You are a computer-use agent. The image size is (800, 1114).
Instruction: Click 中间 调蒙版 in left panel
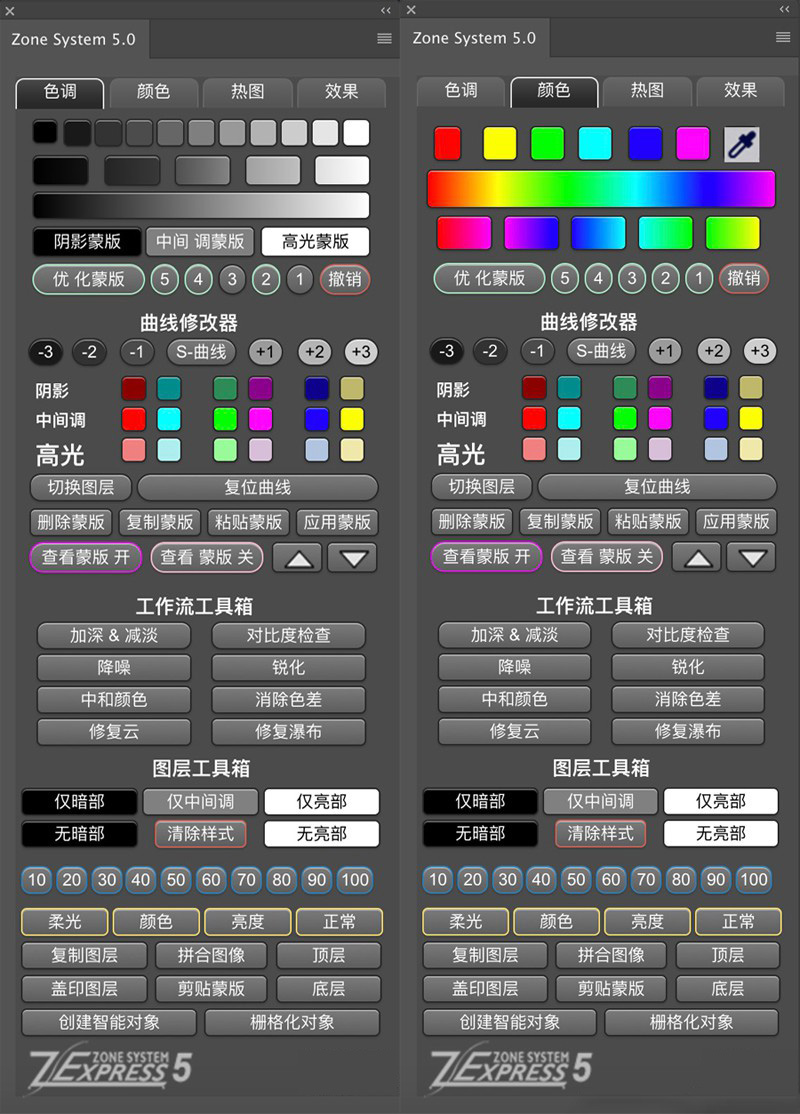[200, 242]
